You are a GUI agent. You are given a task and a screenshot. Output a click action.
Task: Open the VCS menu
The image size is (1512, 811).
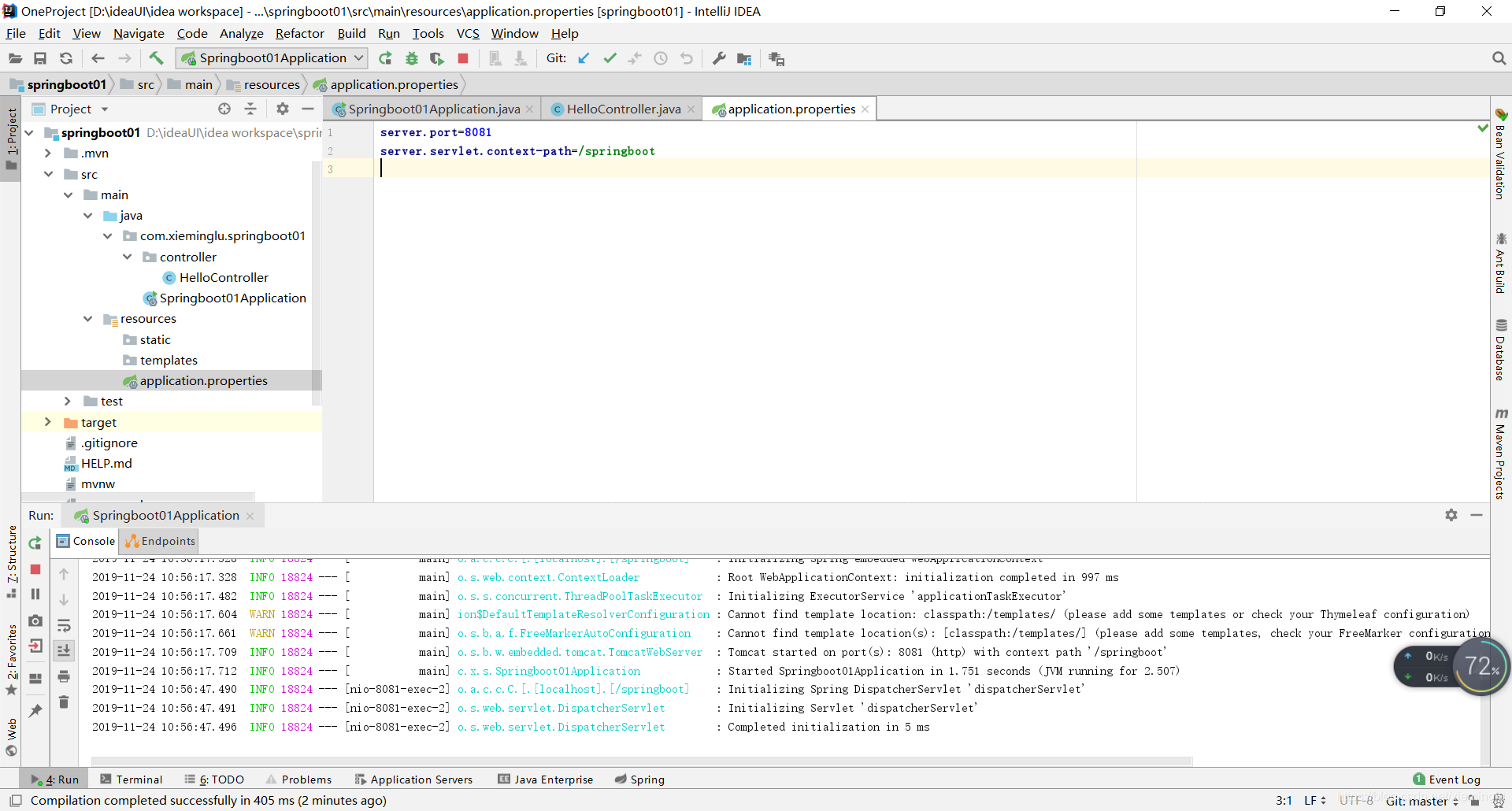point(468,33)
